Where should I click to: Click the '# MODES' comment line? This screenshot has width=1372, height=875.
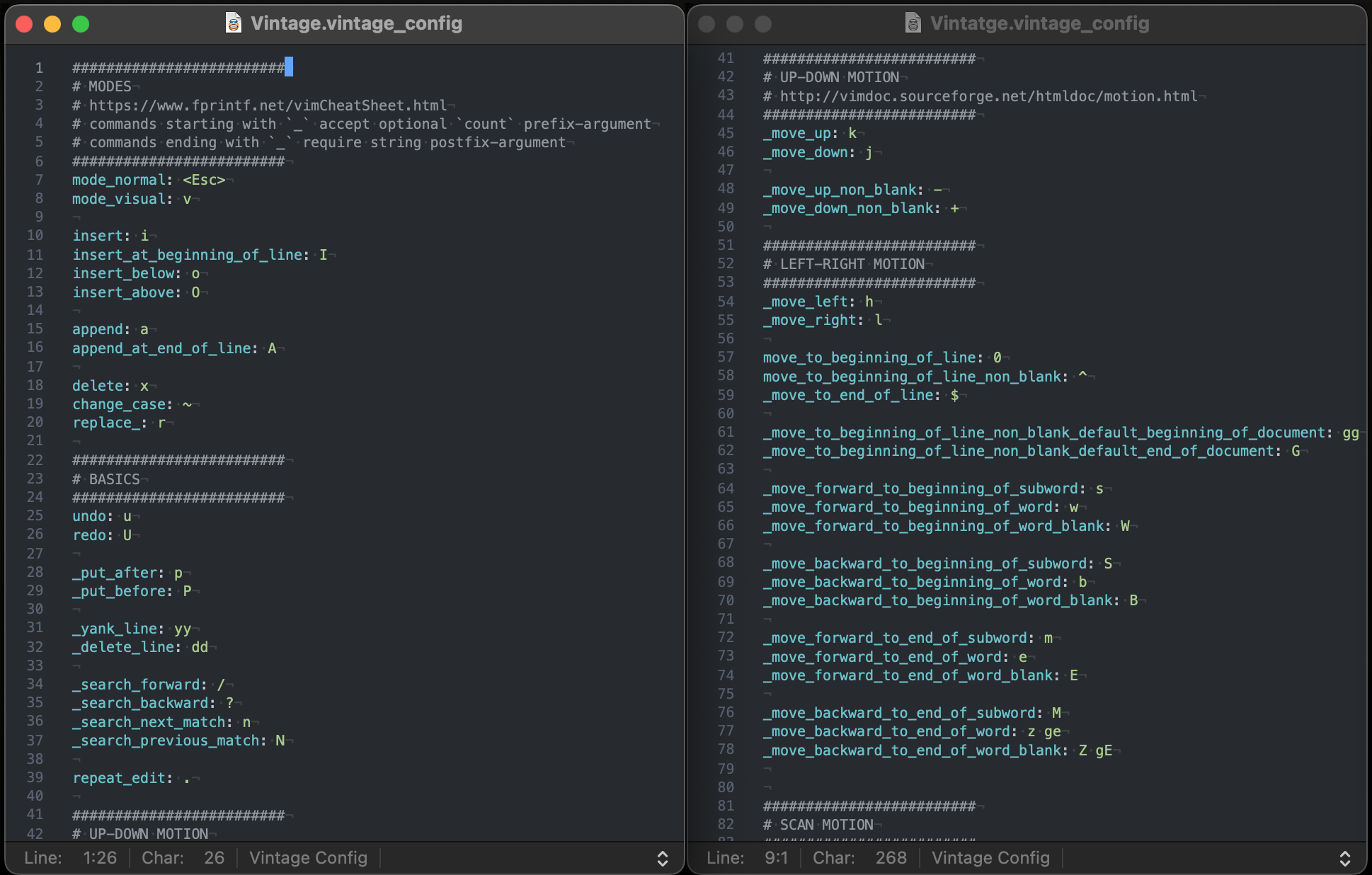(x=102, y=86)
